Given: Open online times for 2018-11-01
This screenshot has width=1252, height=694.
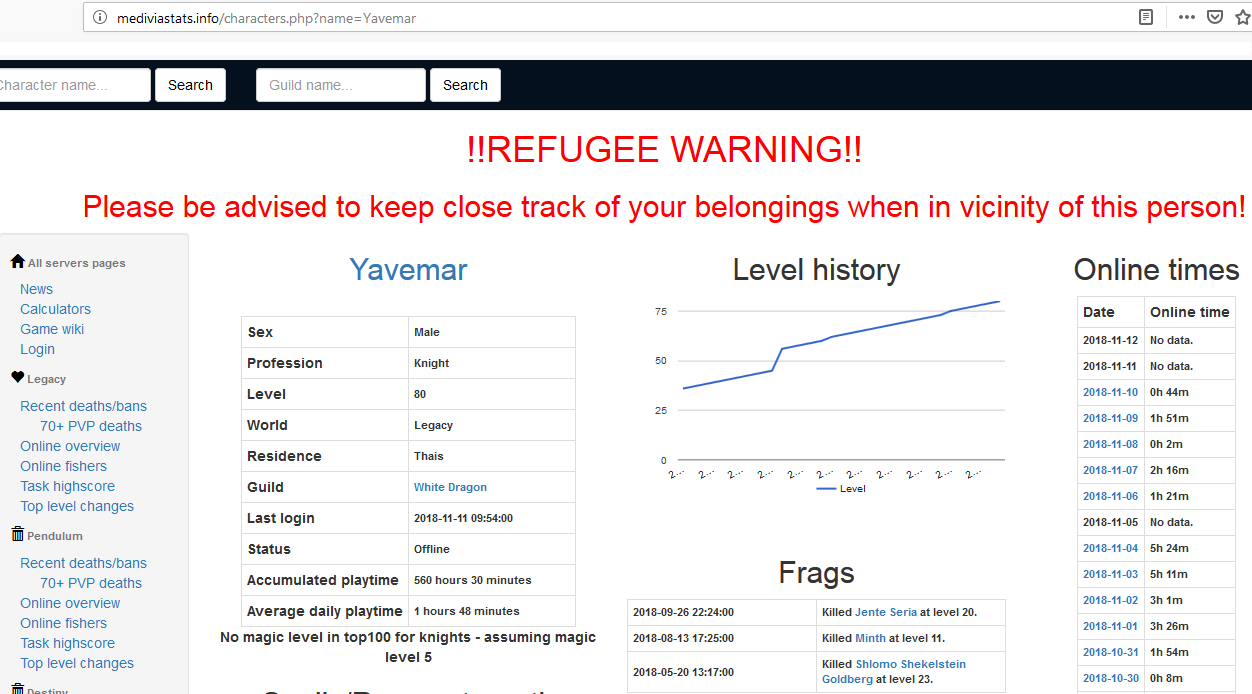Looking at the screenshot, I should tap(1110, 626).
